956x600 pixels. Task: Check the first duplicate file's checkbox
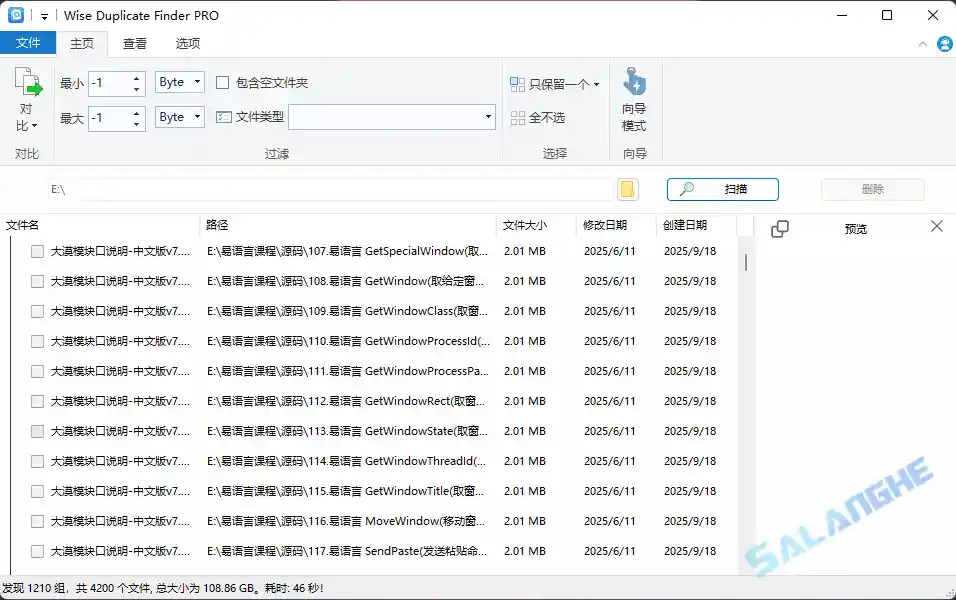click(37, 251)
